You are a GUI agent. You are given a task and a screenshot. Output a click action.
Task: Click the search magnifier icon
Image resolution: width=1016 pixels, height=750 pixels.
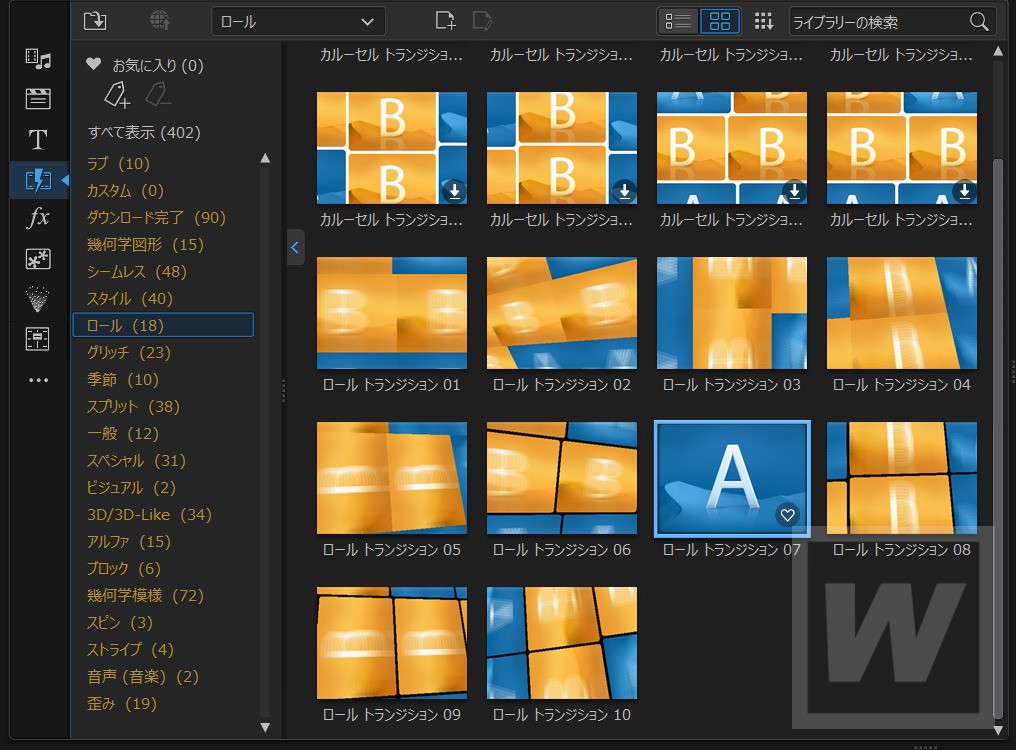979,22
